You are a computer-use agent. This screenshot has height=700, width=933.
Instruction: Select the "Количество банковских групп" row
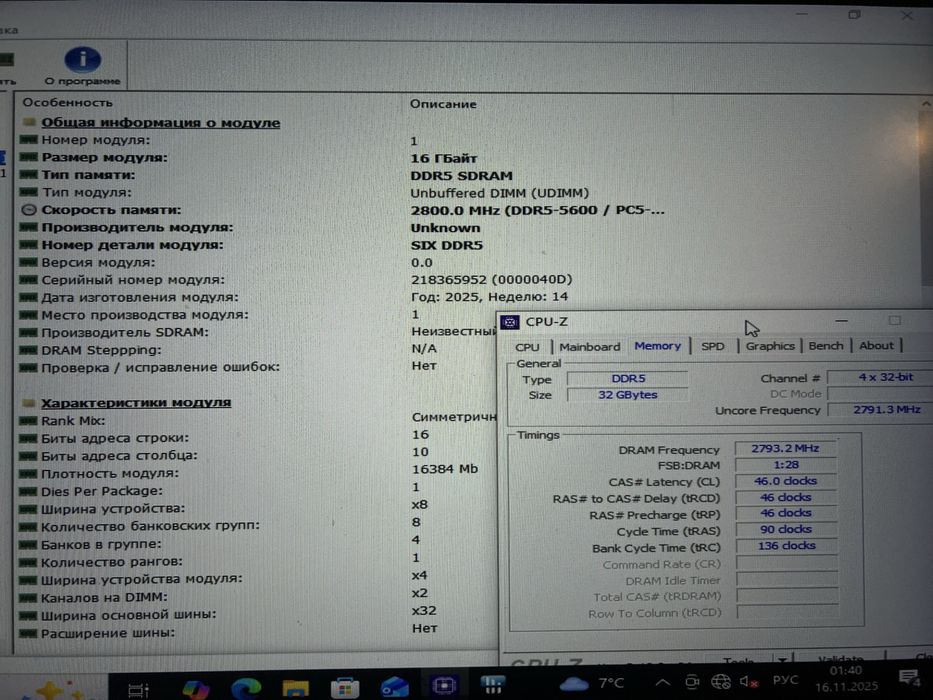220,526
